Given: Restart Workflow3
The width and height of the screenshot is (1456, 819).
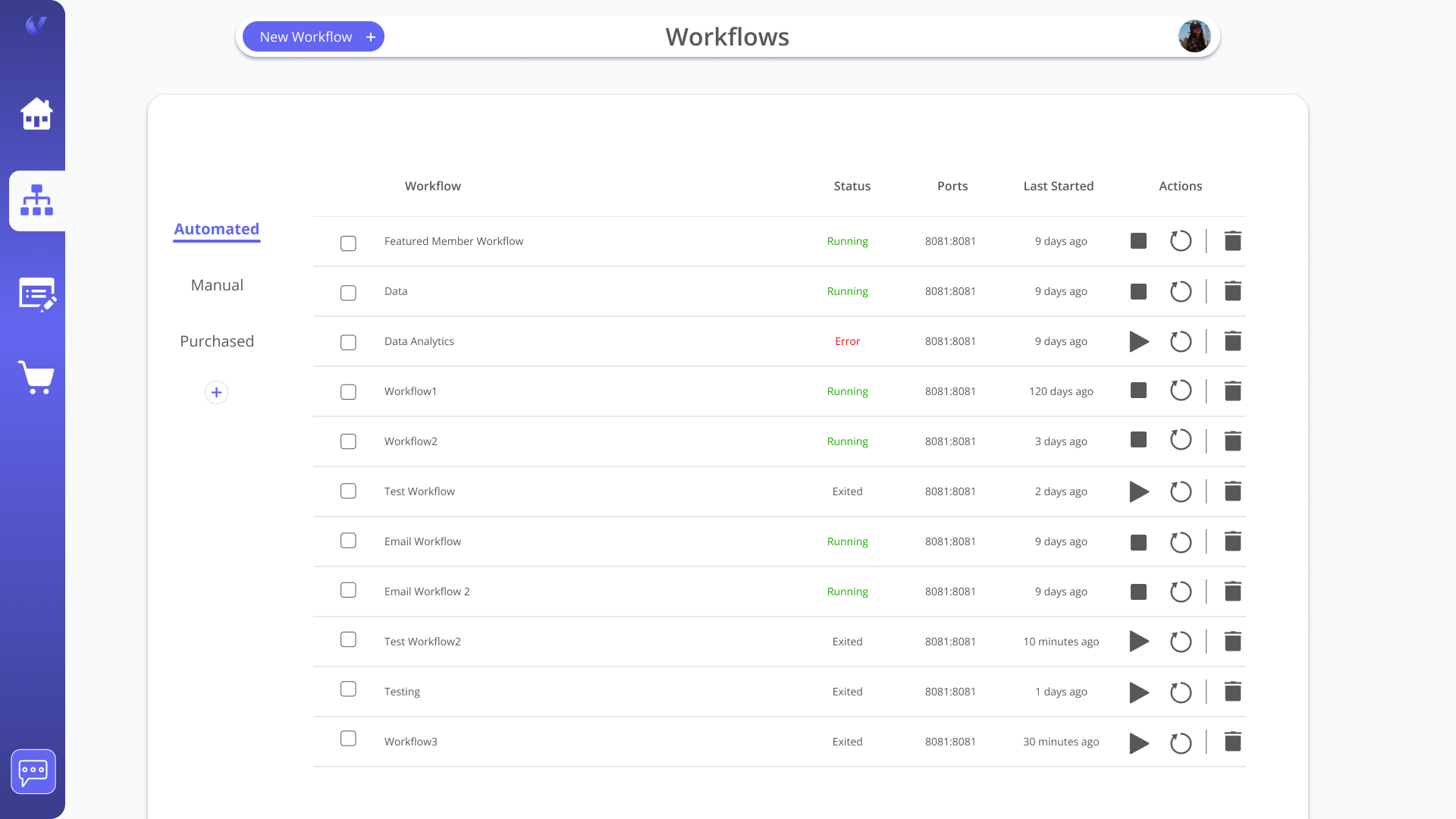Looking at the screenshot, I should click(x=1181, y=743).
